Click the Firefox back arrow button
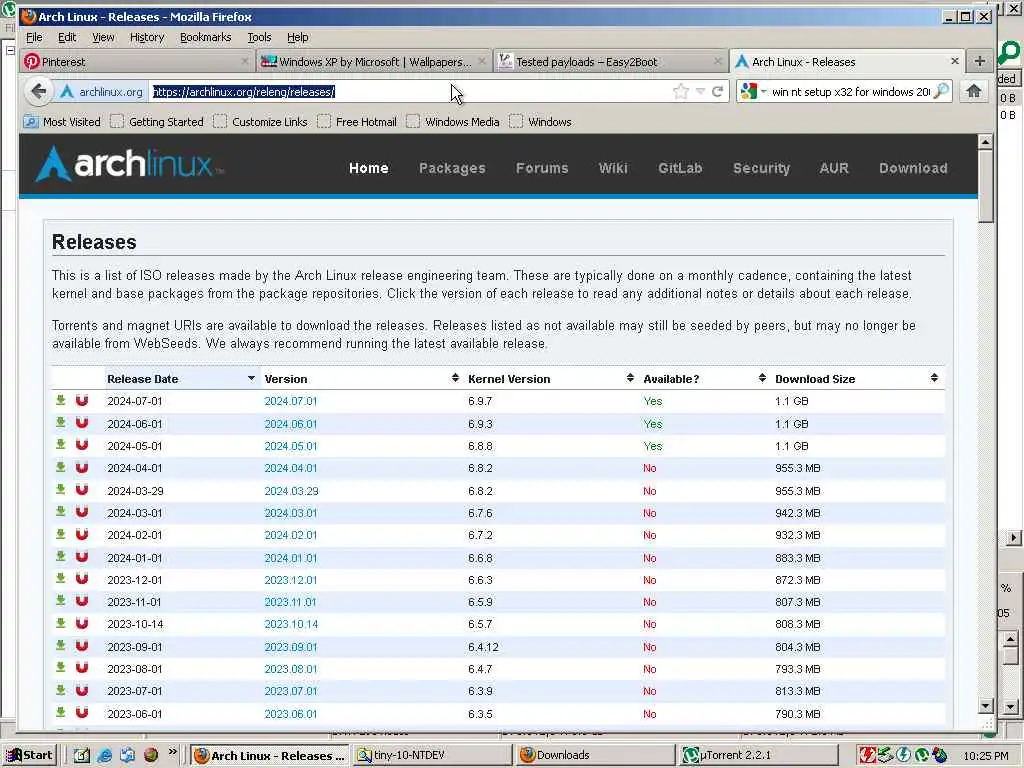1024x768 pixels. coord(39,91)
